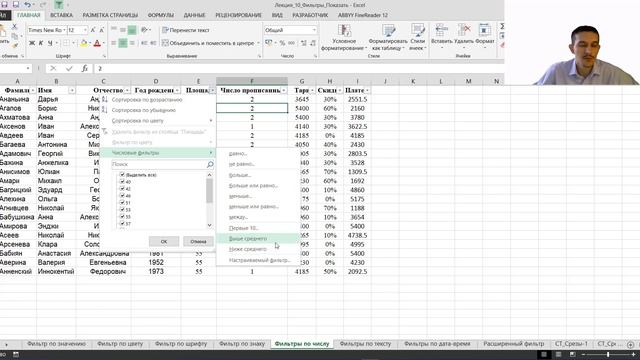Click the Fill color yellow swatch
This screenshot has height=360, width=640.
pos(84,43)
